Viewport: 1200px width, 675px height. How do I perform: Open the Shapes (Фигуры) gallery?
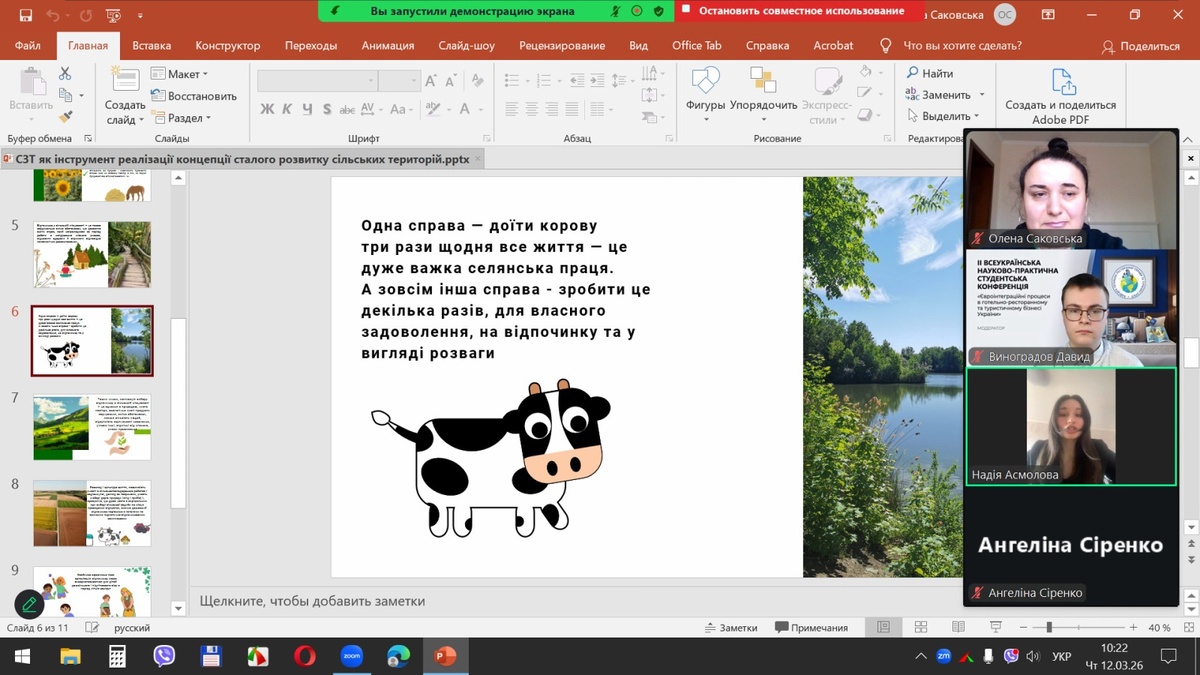[705, 90]
